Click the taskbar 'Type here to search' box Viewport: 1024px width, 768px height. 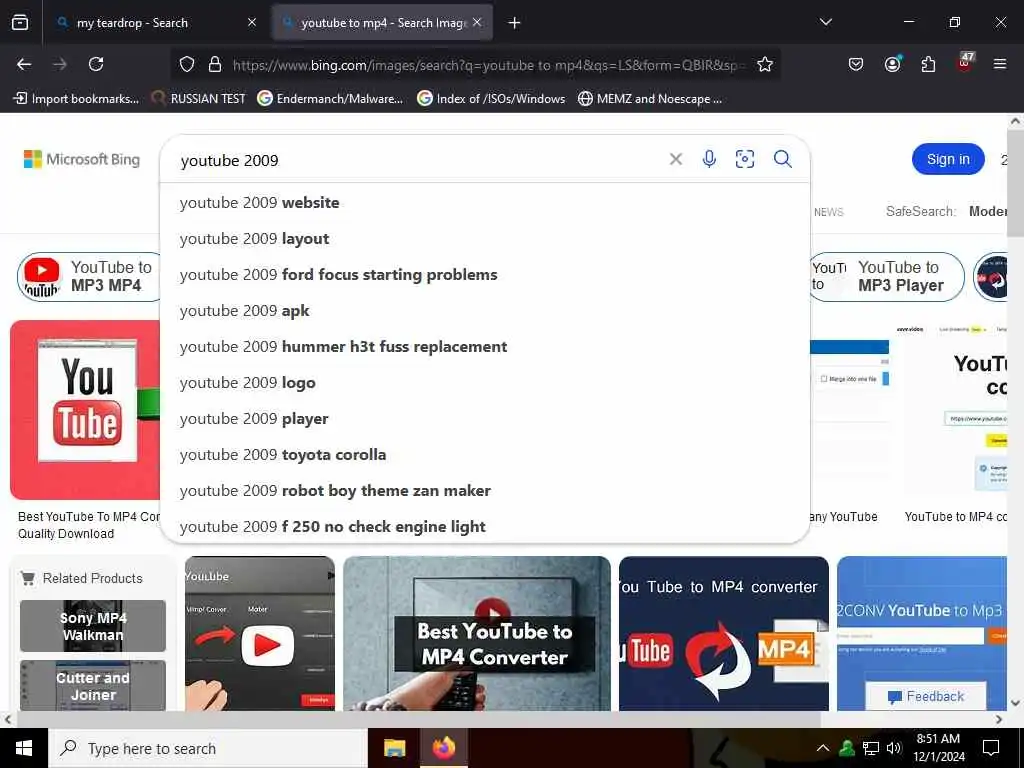click(208, 748)
